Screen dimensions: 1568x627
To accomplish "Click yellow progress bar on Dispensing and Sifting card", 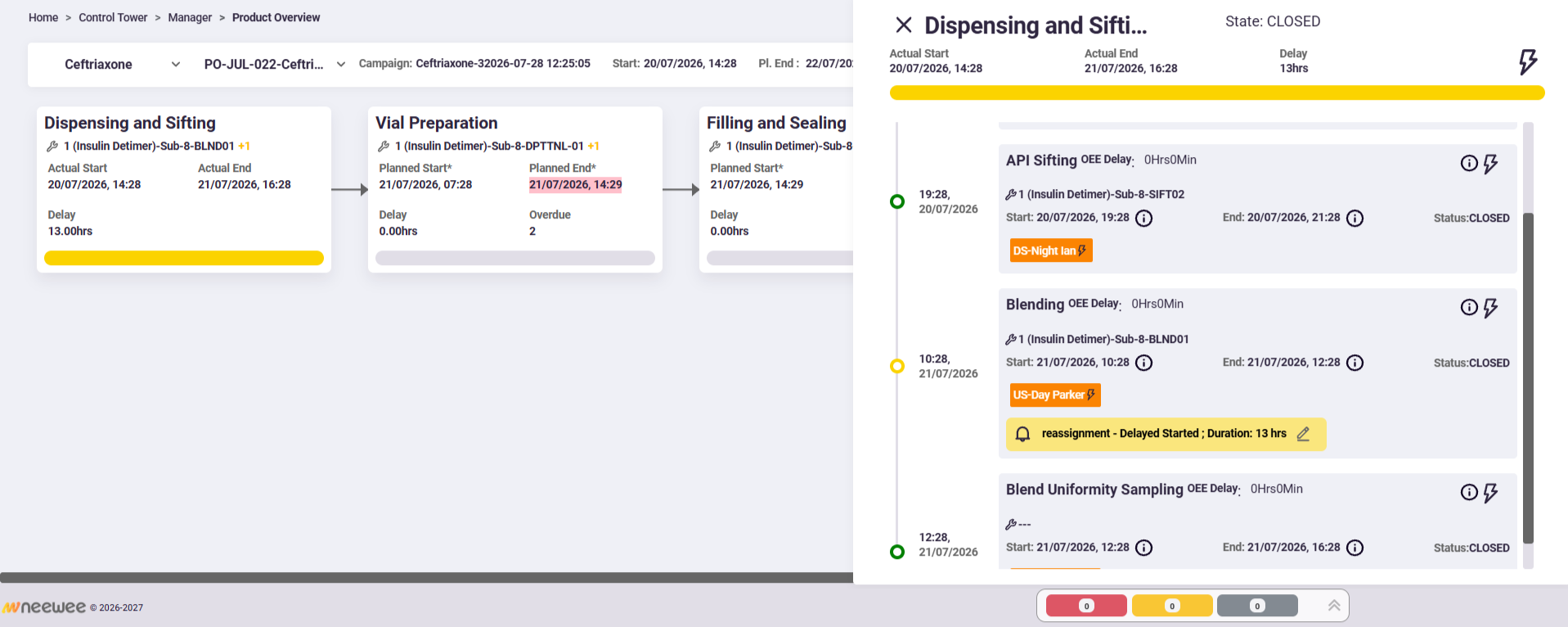I will [184, 258].
